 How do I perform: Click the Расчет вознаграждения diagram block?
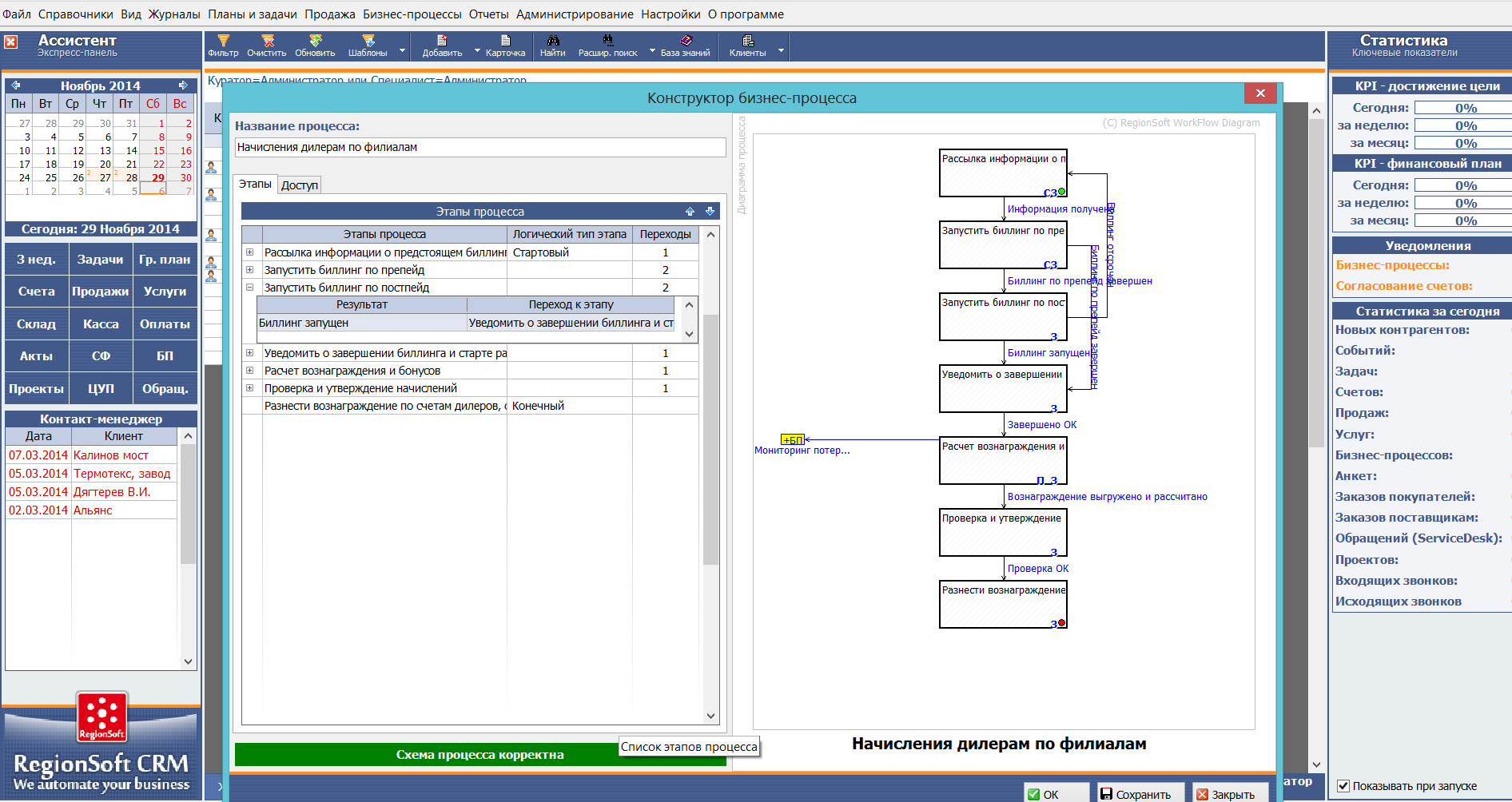click(1003, 461)
